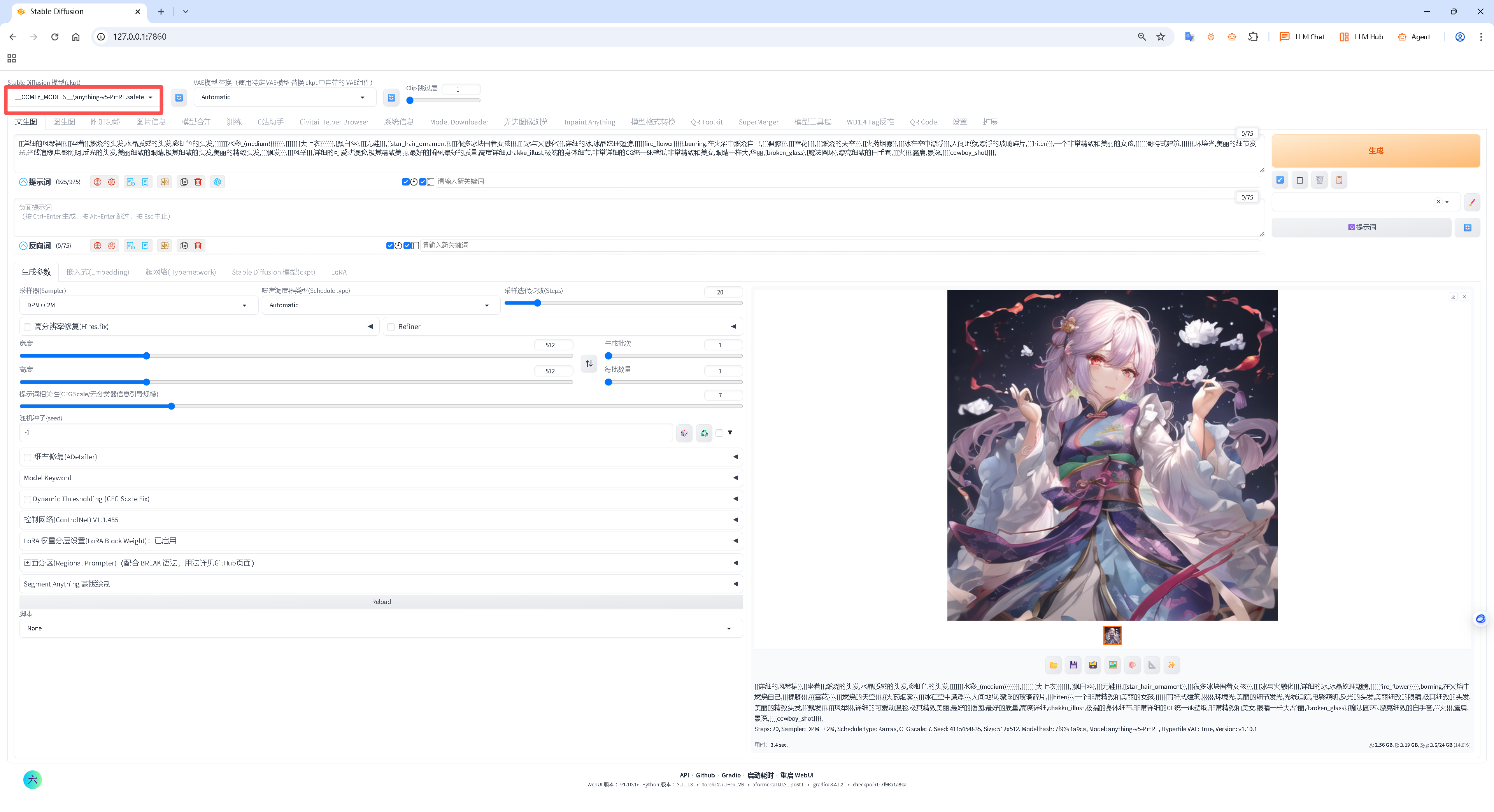This screenshot has height=812, width=1494.
Task: Toggle the ADetailer checkbox
Action: pyautogui.click(x=27, y=457)
